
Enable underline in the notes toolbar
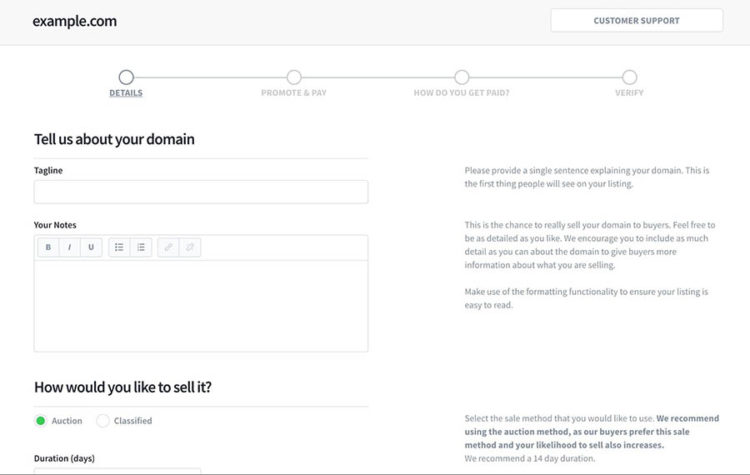coord(92,247)
